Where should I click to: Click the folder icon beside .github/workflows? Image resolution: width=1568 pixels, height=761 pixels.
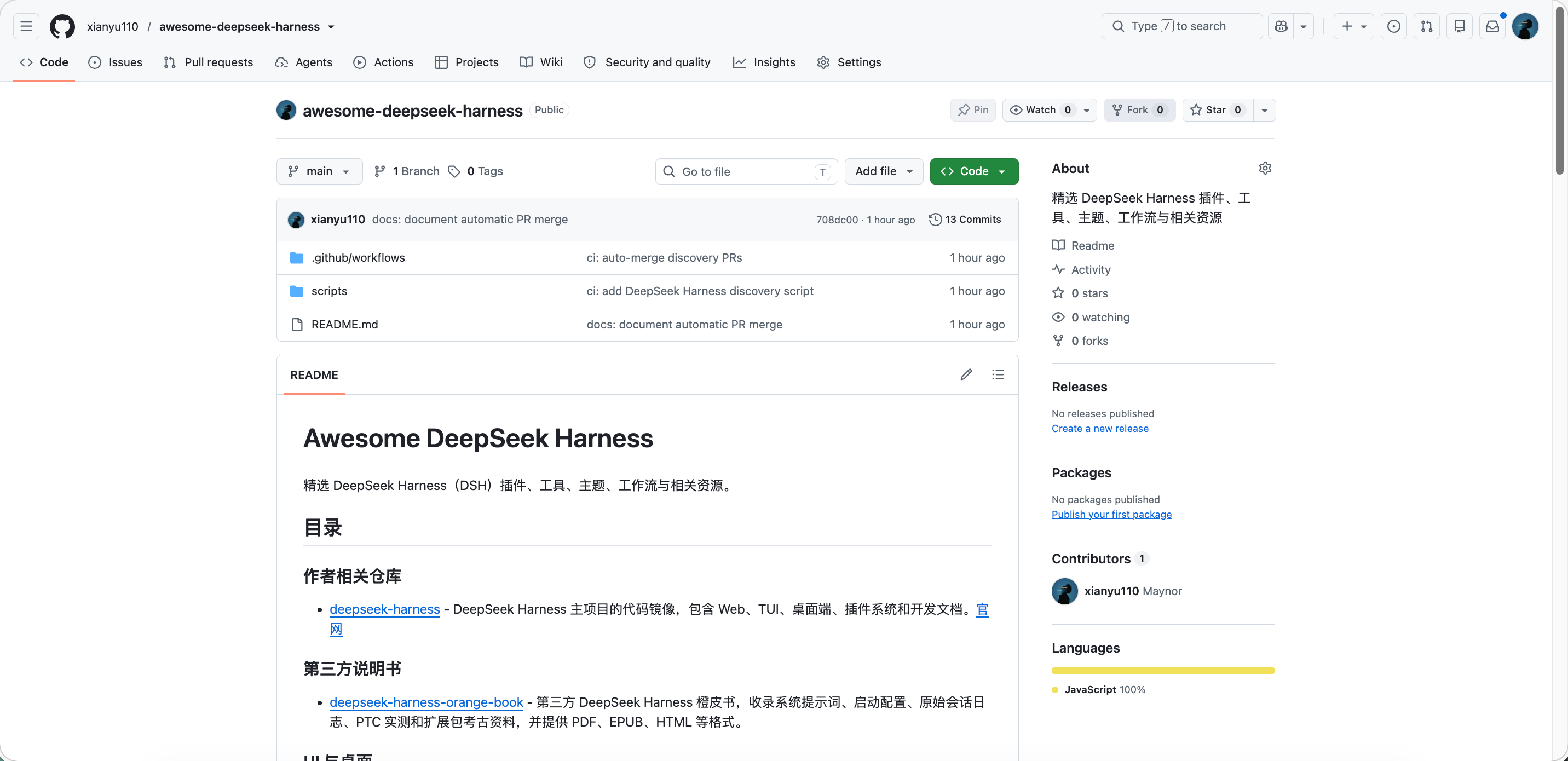point(297,257)
